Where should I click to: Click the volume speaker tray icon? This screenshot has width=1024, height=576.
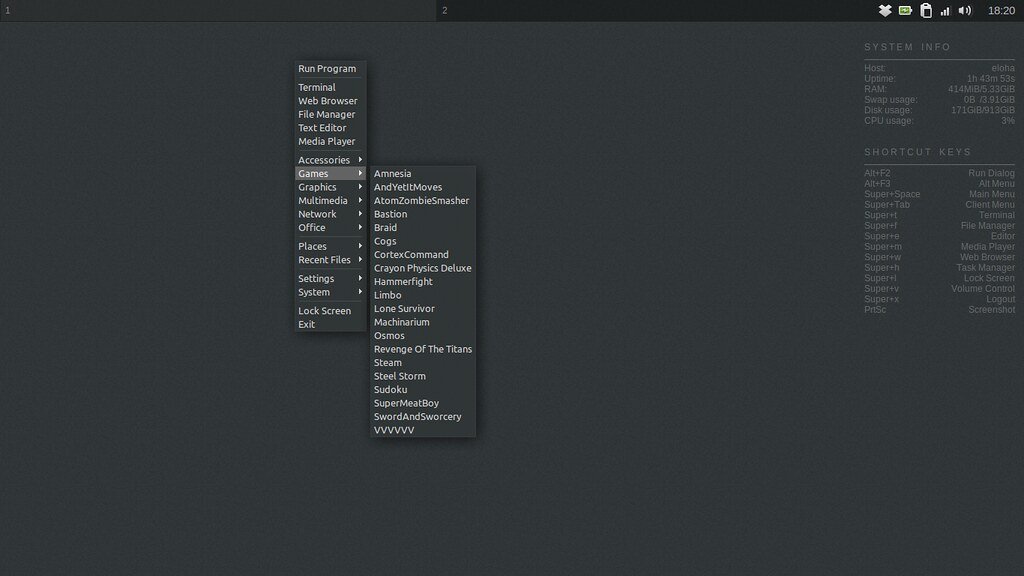965,10
